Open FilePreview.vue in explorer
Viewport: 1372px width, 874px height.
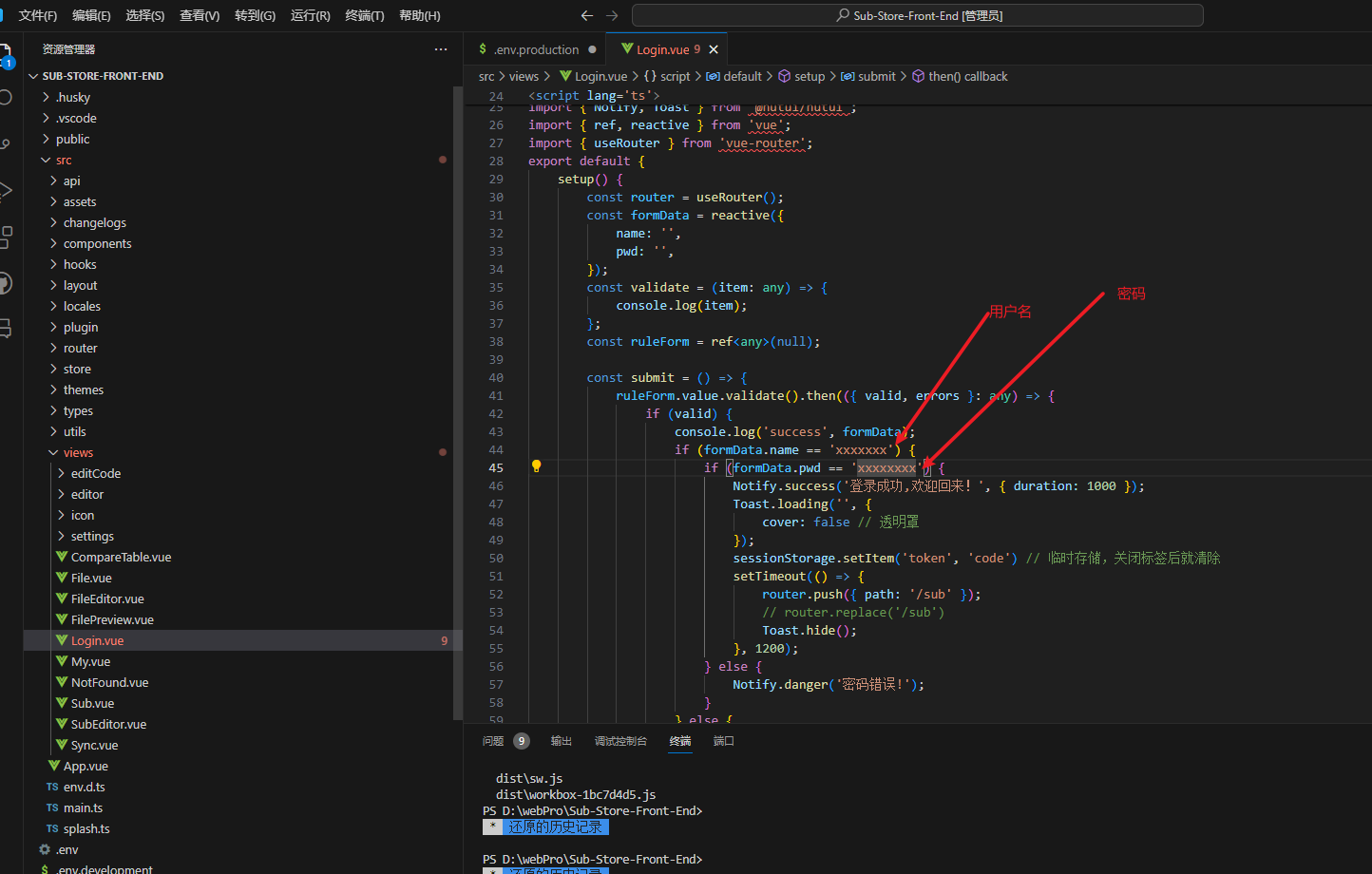coord(112,619)
